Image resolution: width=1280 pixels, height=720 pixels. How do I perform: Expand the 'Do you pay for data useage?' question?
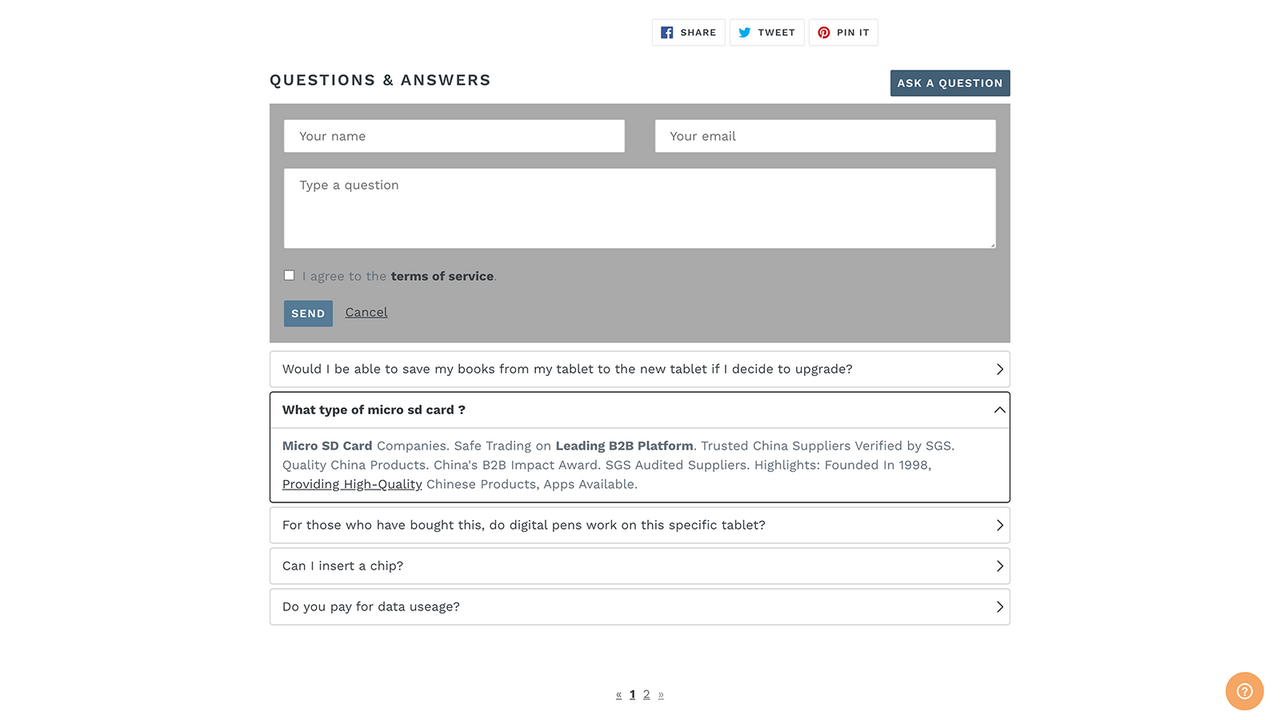tap(640, 606)
